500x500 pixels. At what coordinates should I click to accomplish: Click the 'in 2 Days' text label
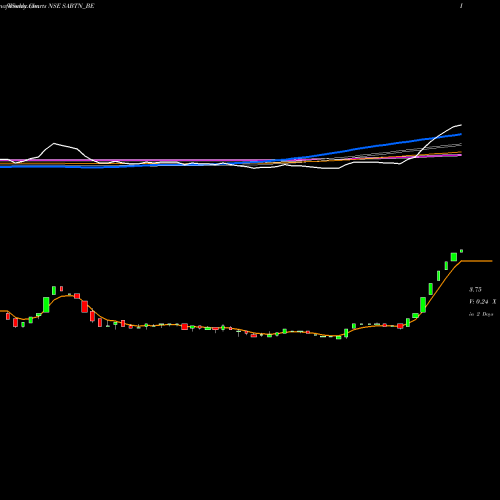[x=481, y=314]
